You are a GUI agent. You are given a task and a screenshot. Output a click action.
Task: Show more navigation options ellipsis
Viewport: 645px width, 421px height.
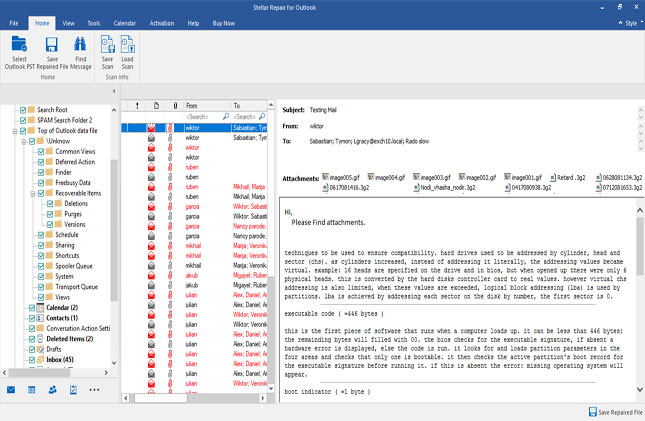[94, 390]
